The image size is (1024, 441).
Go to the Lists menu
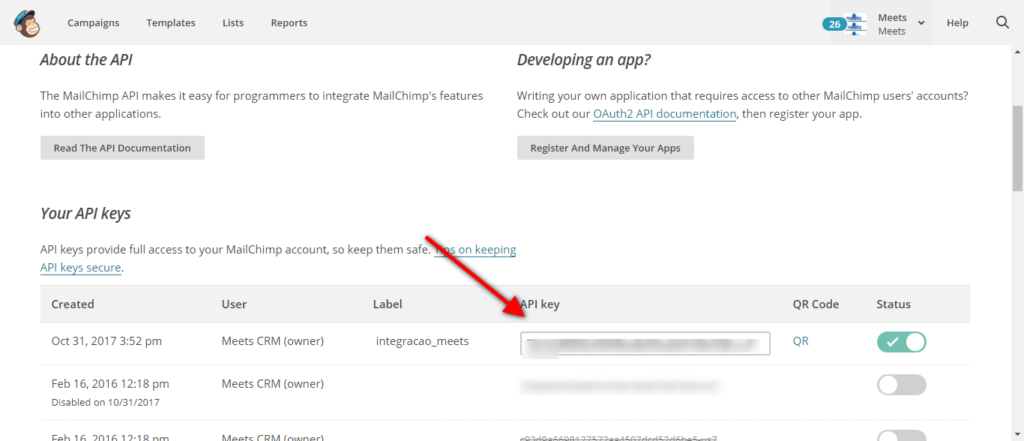[x=233, y=23]
